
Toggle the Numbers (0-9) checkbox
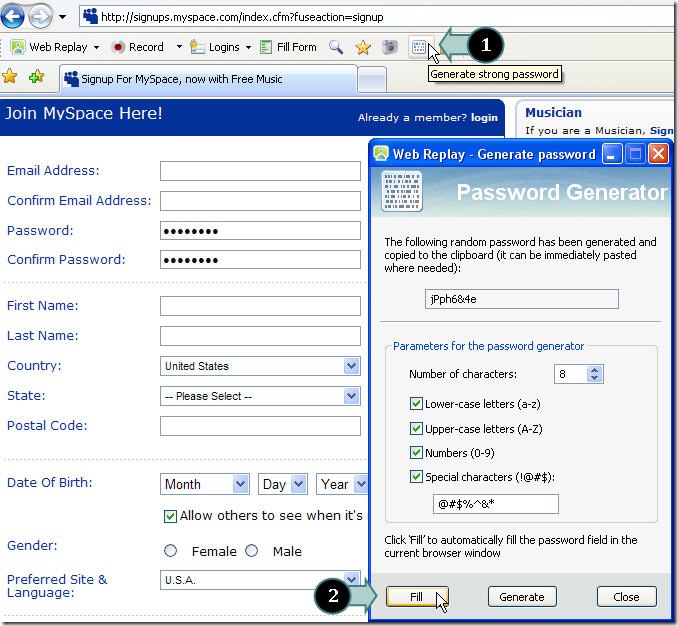point(417,452)
